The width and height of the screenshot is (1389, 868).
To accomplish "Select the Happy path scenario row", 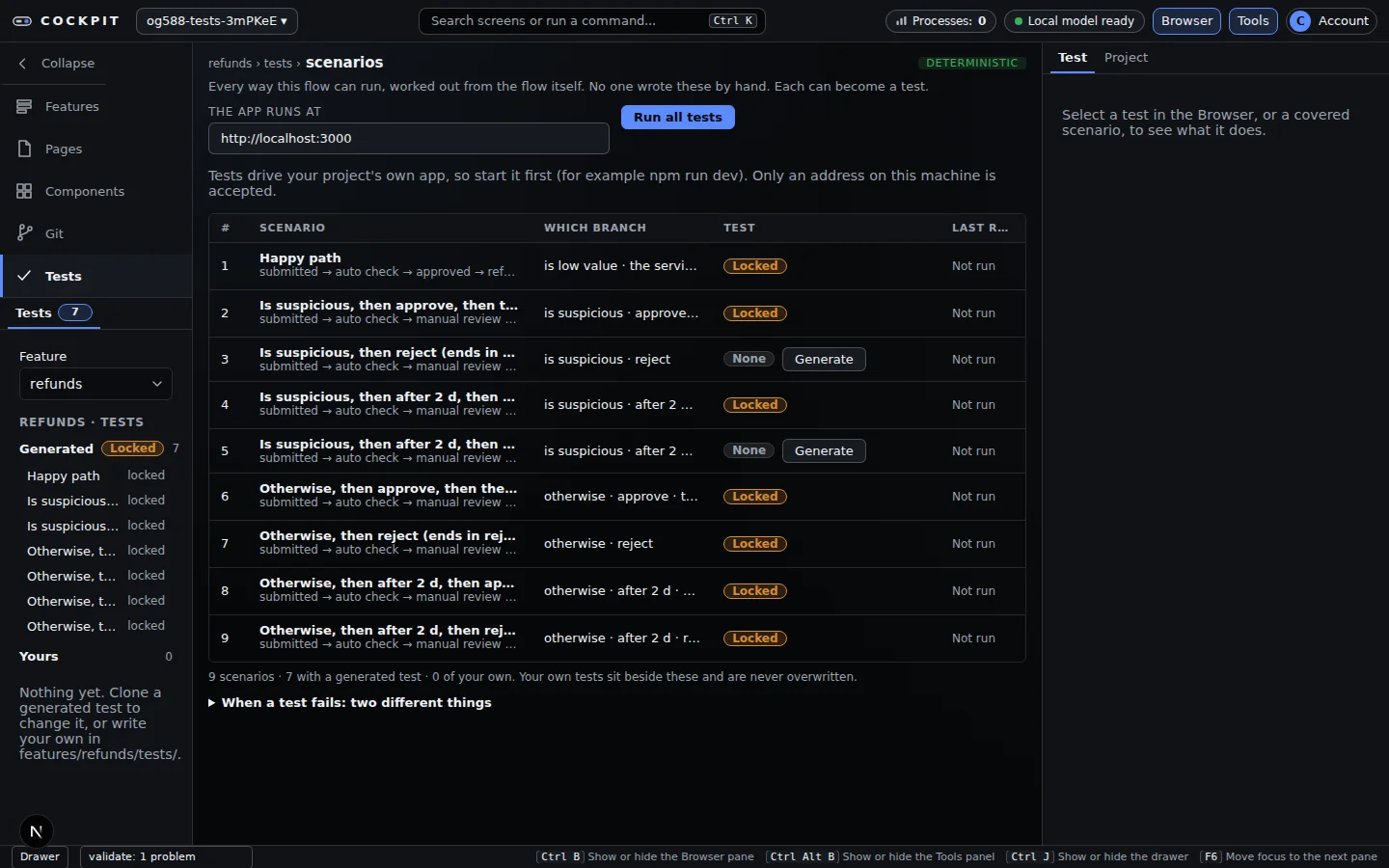I will point(617,266).
